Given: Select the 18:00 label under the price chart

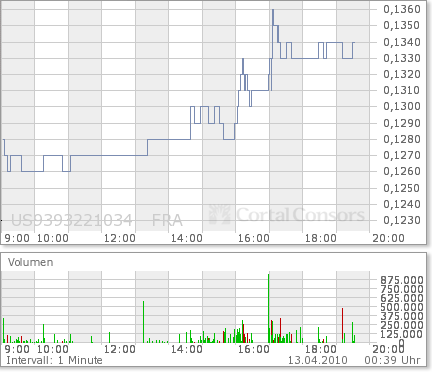Looking at the screenshot, I should click(x=321, y=238).
